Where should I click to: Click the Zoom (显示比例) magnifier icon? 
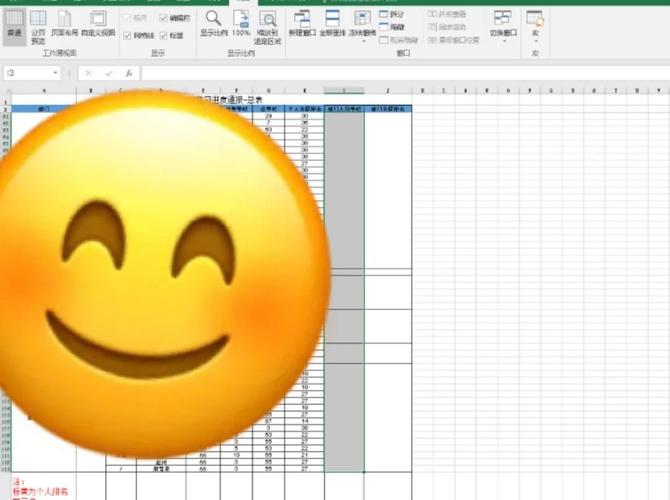tap(213, 24)
